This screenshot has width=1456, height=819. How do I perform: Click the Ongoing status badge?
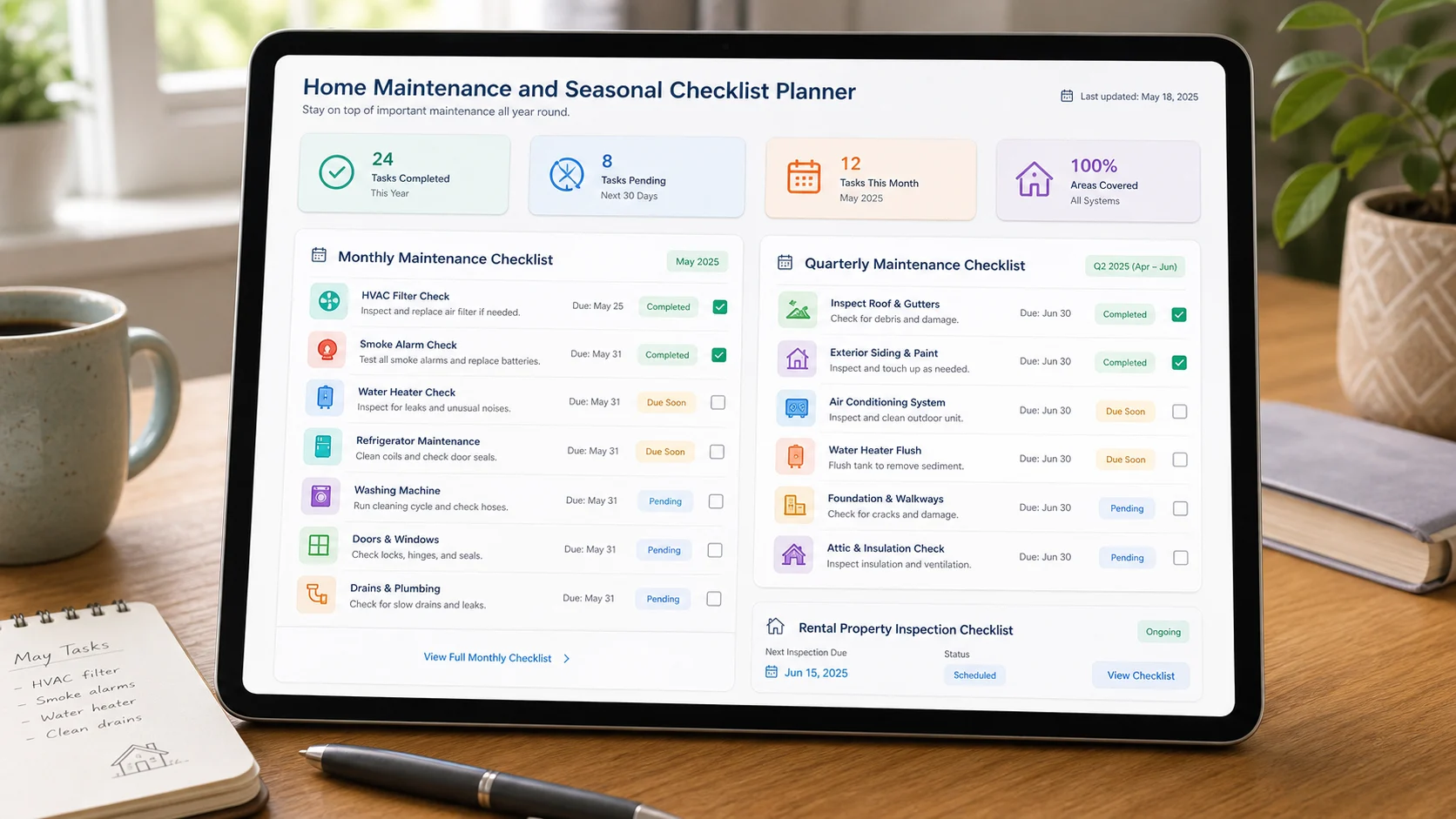1163,632
